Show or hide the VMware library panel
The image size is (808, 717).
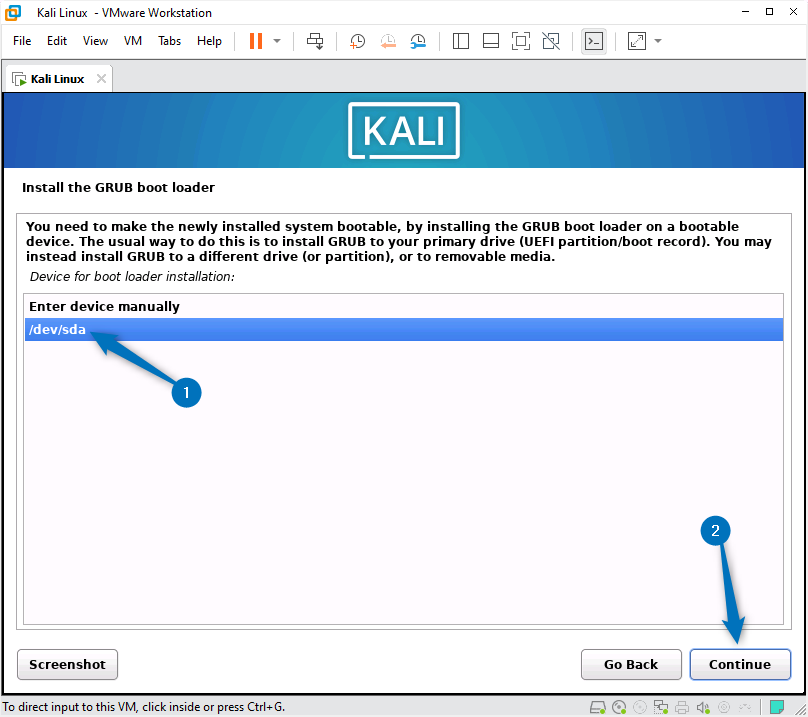(x=460, y=41)
